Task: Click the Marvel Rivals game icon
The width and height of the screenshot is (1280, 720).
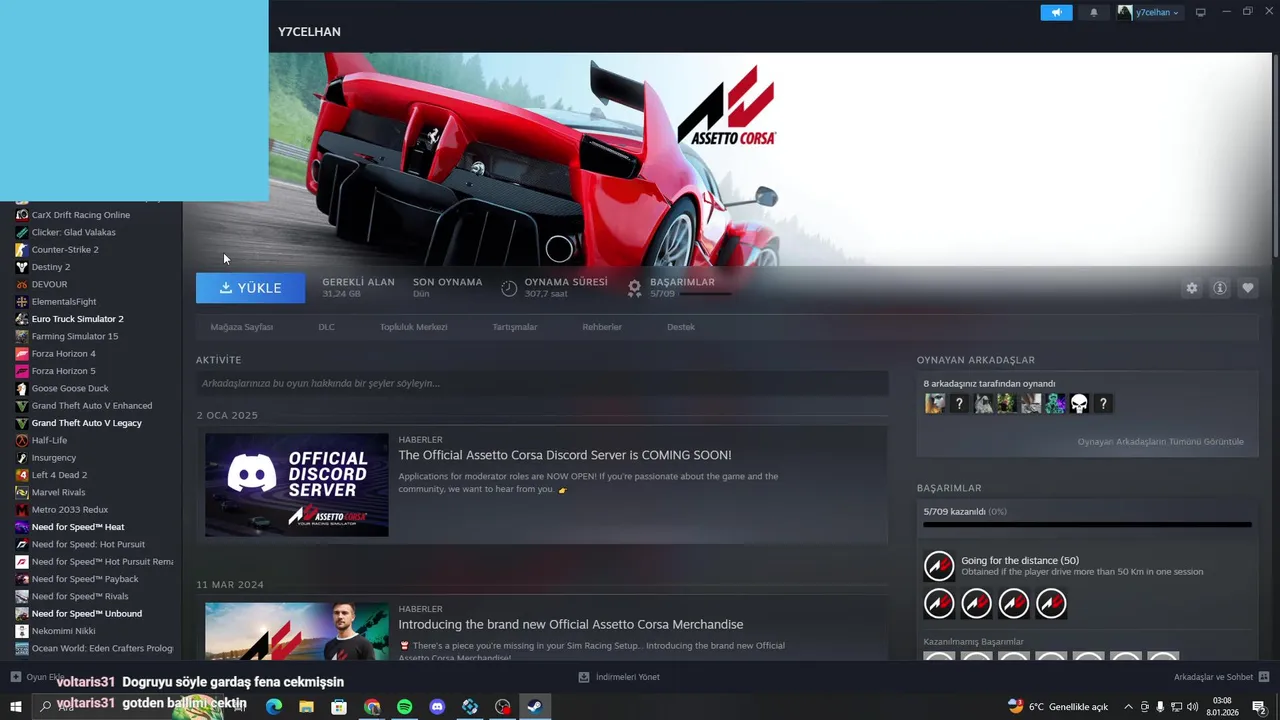Action: pos(22,492)
